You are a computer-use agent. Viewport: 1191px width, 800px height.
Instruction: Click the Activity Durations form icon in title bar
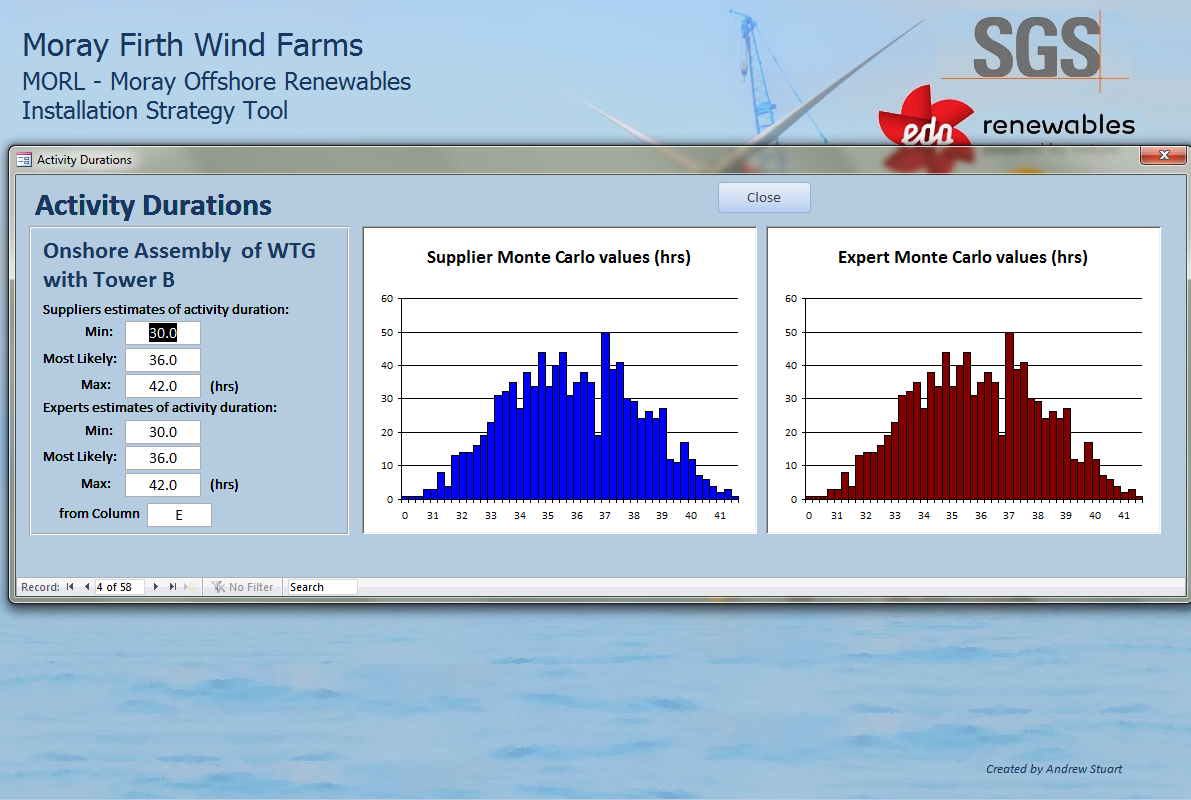24,160
